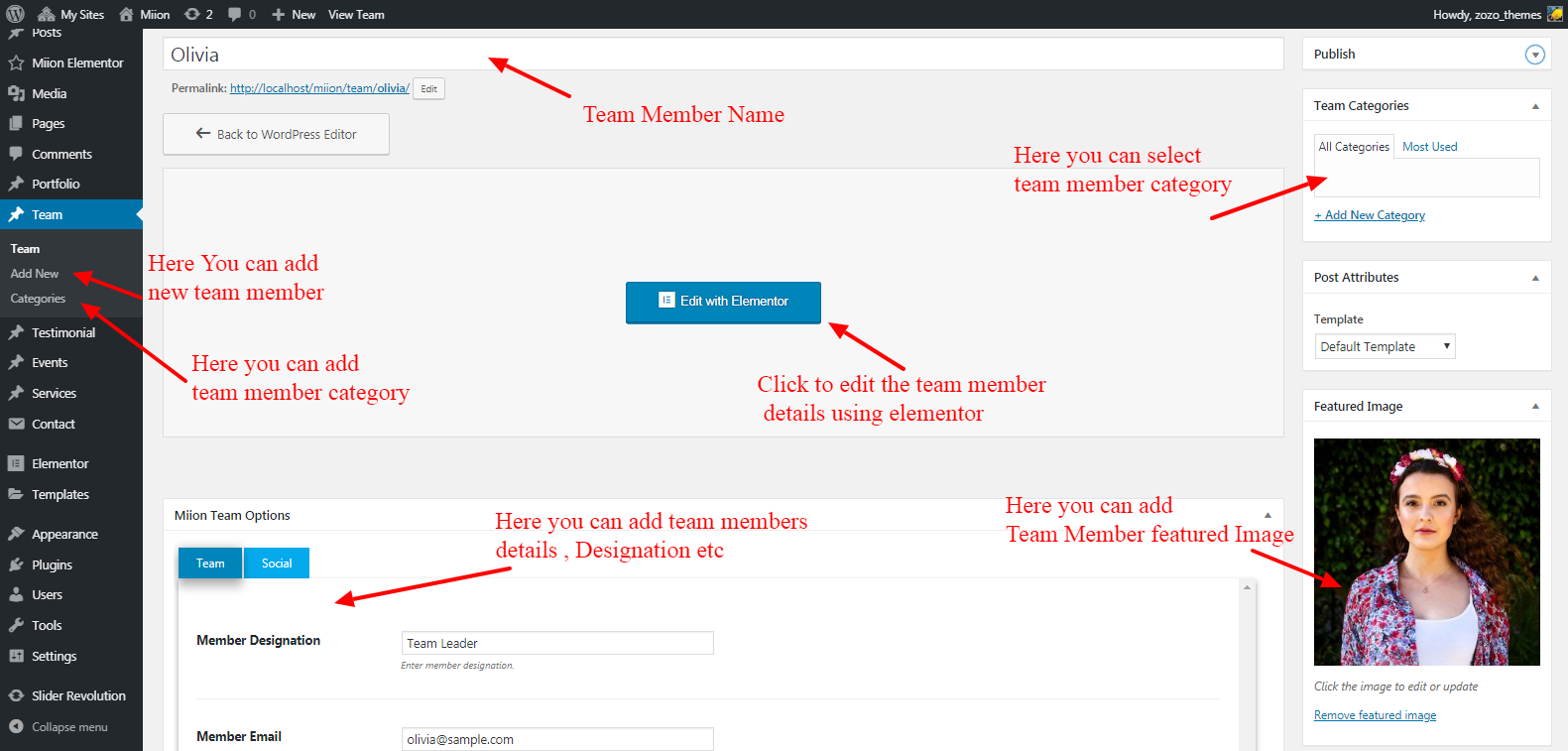Screen dimensions: 1568x751
Task: Click the WordPress logo icon
Action: tap(15, 14)
